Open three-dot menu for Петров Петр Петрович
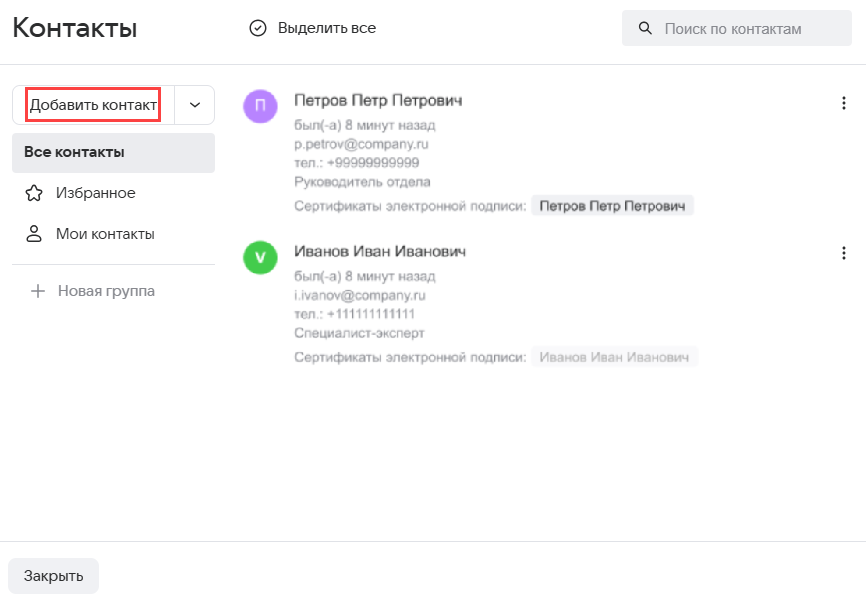Screen dimensions: 866x606 pos(843,103)
